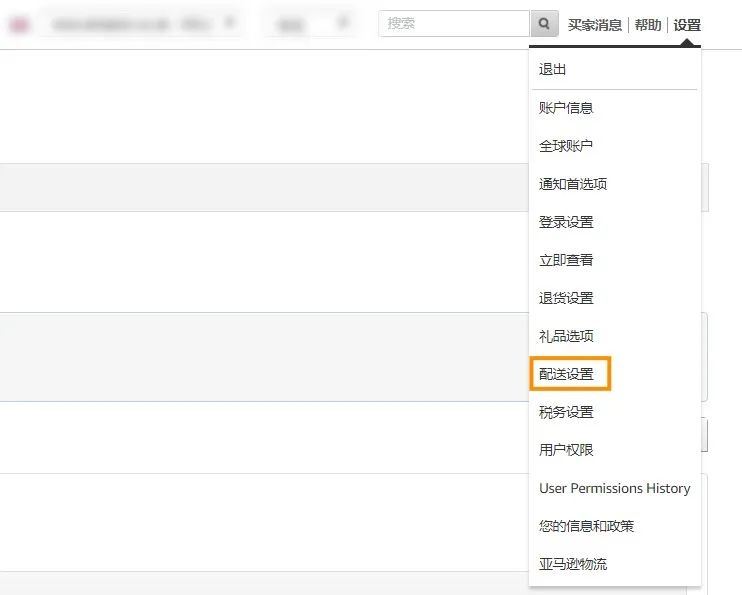742x595 pixels.
Task: Open the 帮助 help link
Action: [x=648, y=25]
